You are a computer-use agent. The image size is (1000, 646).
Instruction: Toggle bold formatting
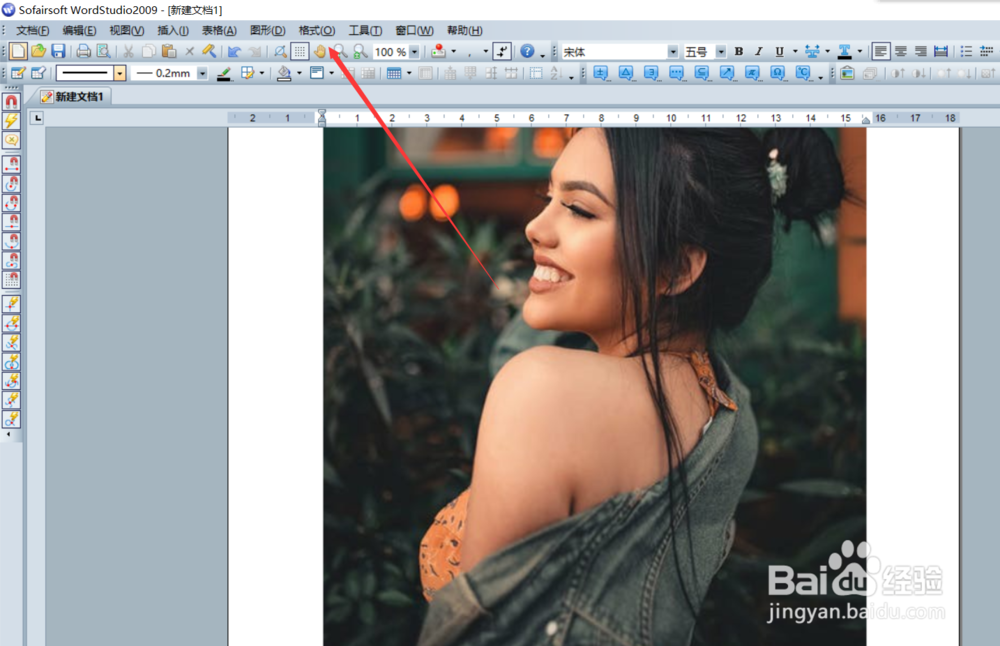[739, 52]
